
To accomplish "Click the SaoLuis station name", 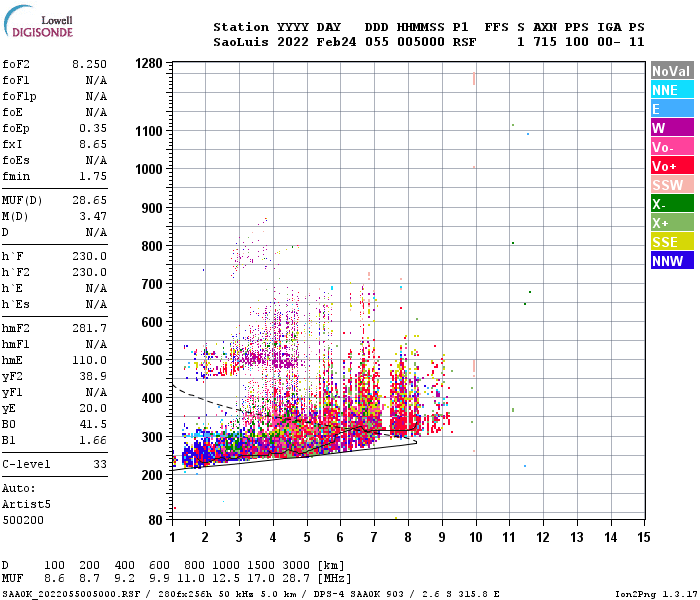I will click(x=241, y=42).
